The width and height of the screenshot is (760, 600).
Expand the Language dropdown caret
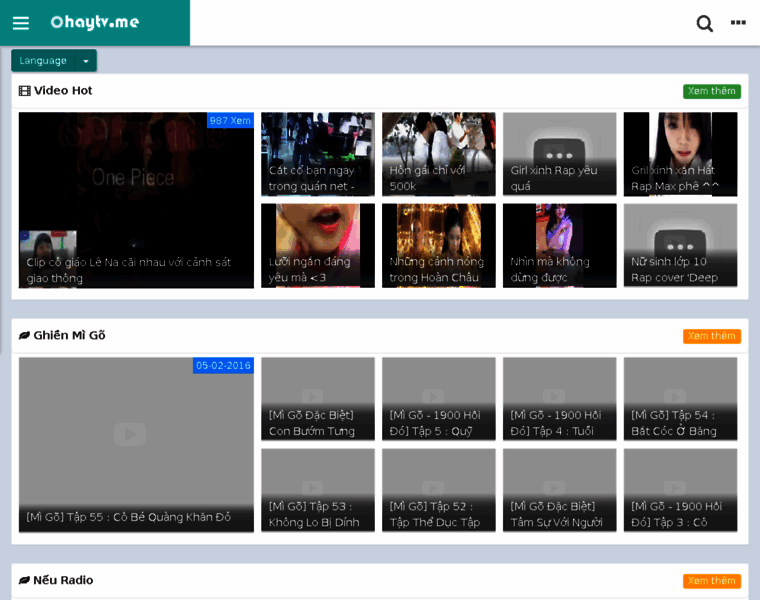86,61
